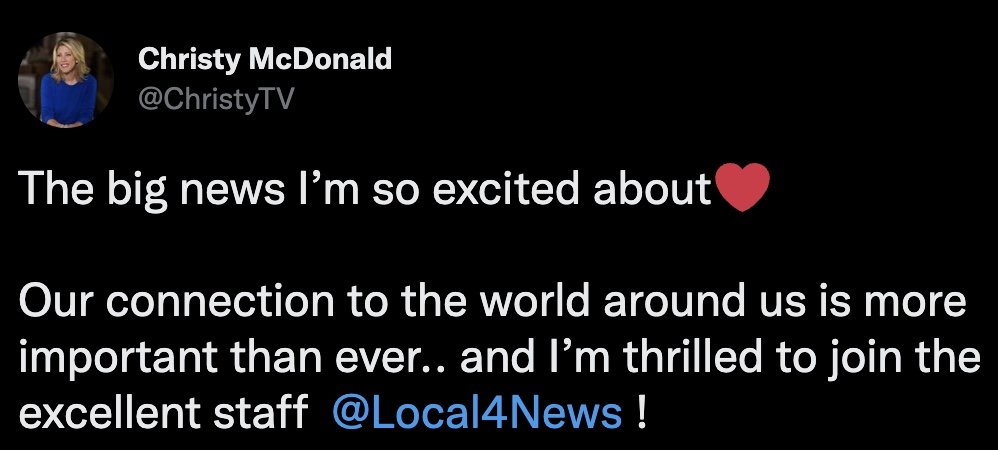Click the words 'excellent staff'
Image resolution: width=998 pixels, height=450 pixels.
[x=164, y=412]
